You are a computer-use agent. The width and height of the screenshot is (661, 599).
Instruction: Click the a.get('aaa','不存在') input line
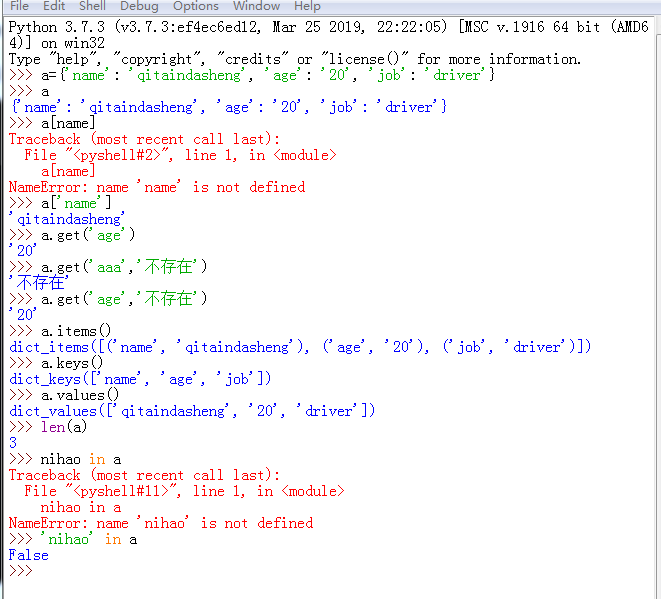click(124, 267)
